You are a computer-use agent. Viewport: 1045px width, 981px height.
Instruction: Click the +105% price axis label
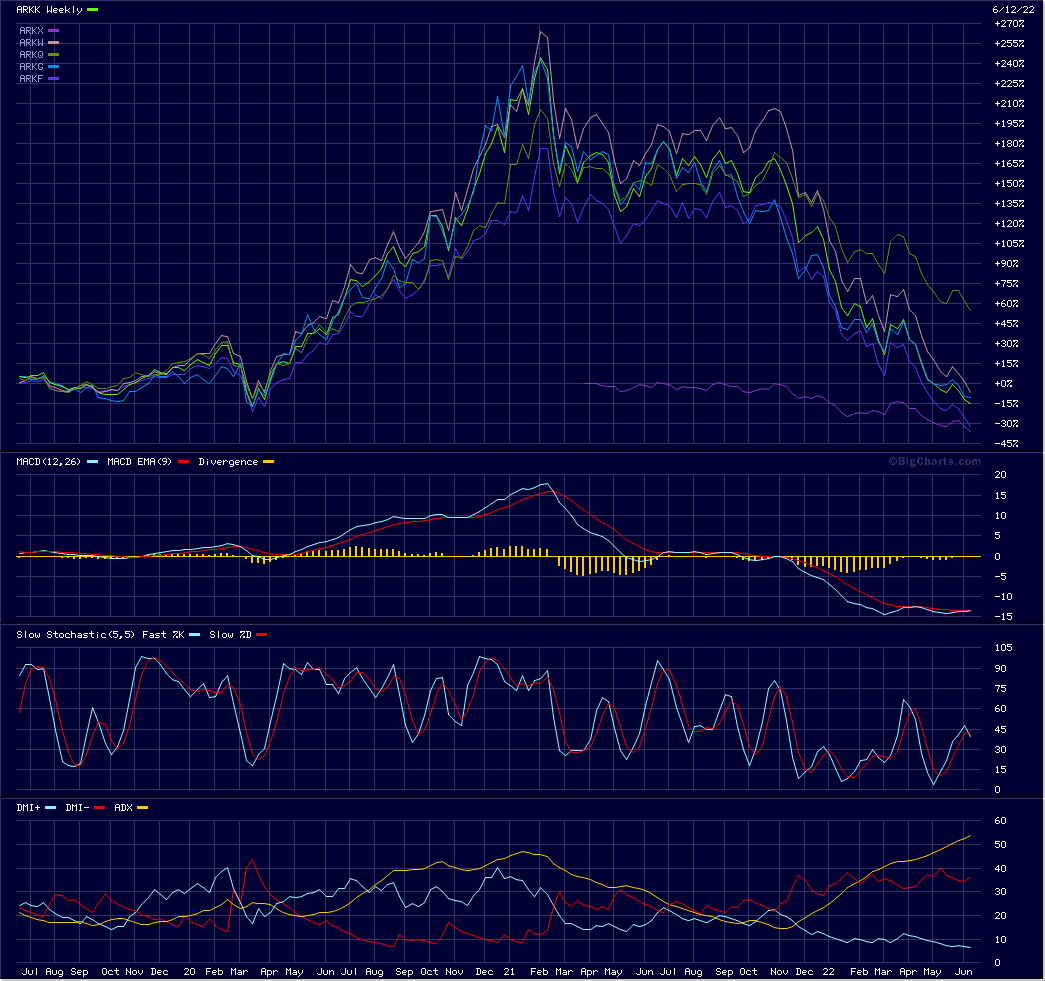coord(1009,244)
